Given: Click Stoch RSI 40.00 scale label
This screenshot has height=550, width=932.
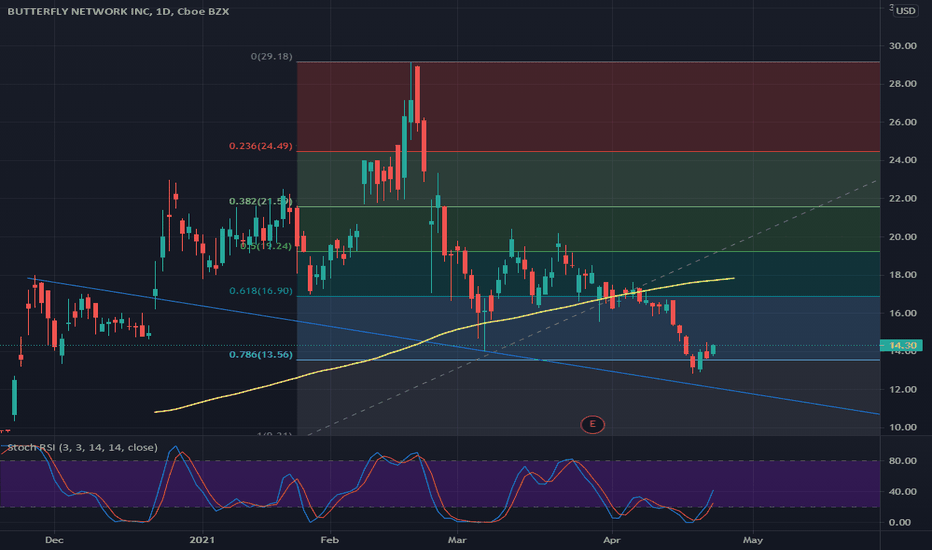Looking at the screenshot, I should (x=902, y=492).
